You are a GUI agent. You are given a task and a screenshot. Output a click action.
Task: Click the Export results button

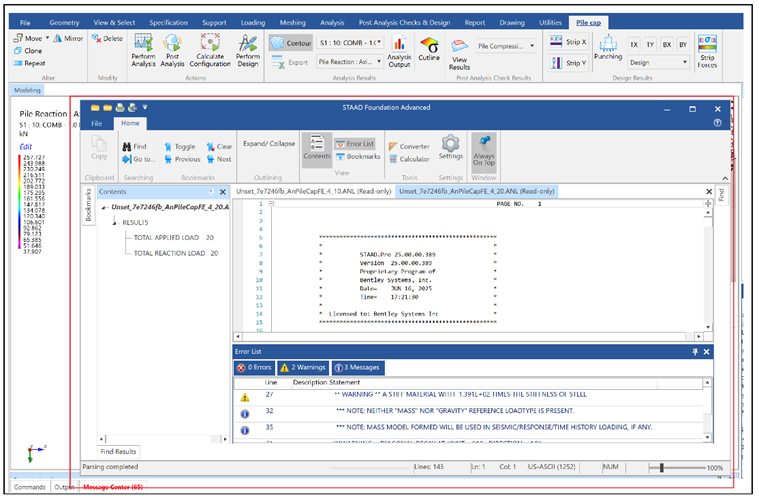coord(290,62)
